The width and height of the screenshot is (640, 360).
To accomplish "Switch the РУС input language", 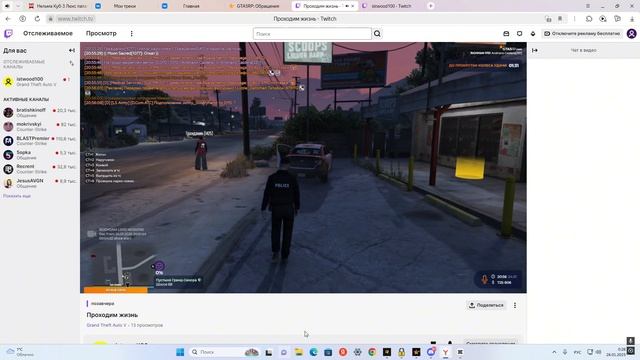I will click(x=578, y=352).
